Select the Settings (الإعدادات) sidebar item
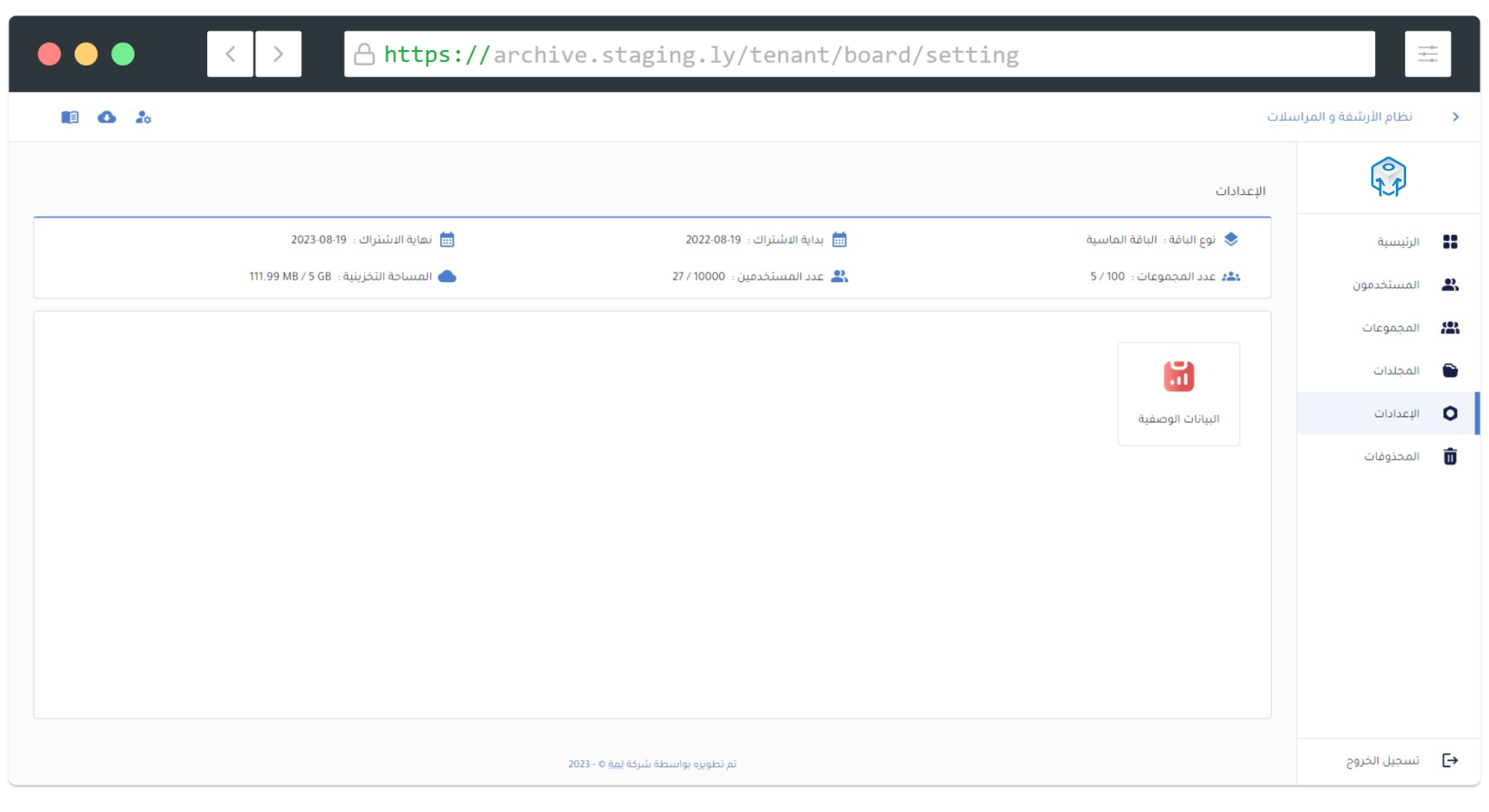This screenshot has width=1489, height=812. pos(1396,413)
